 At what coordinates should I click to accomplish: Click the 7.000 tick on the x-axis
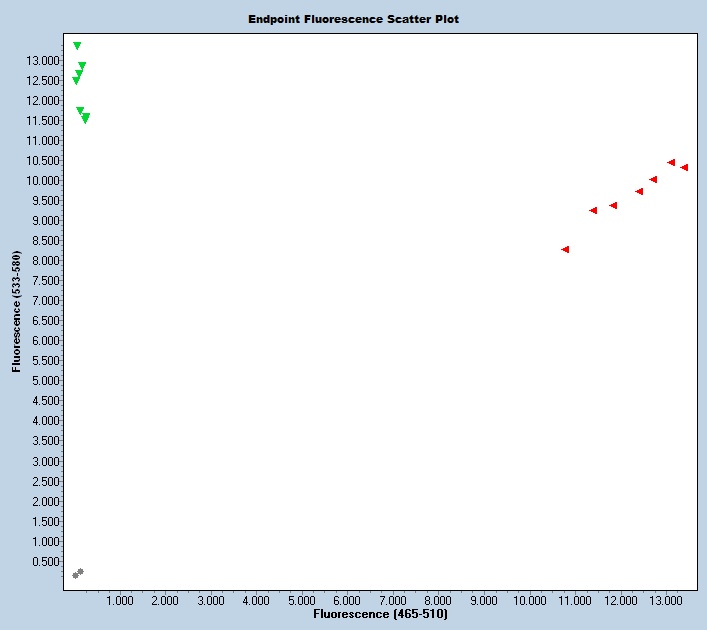[x=393, y=601]
